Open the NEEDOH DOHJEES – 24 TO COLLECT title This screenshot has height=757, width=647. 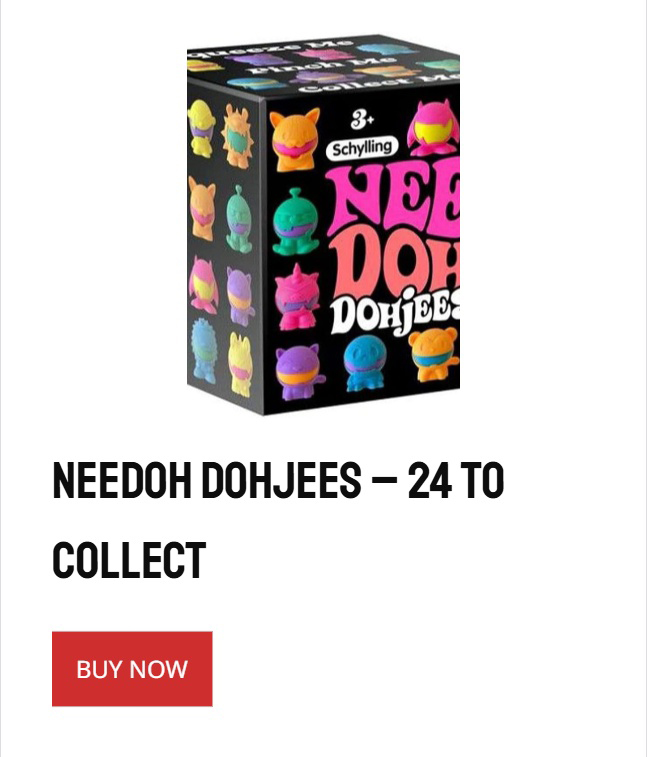click(x=278, y=520)
